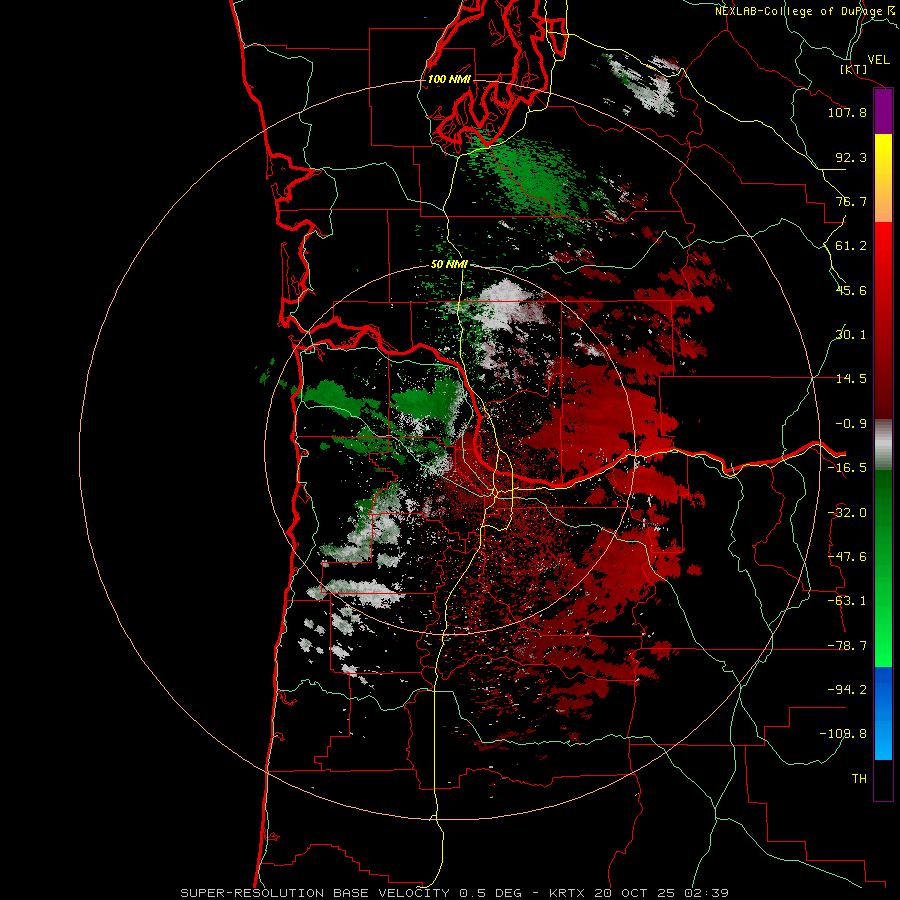Image resolution: width=900 pixels, height=900 pixels.
Task: Click the NEXLAB-College of DuPage label
Action: (801, 11)
